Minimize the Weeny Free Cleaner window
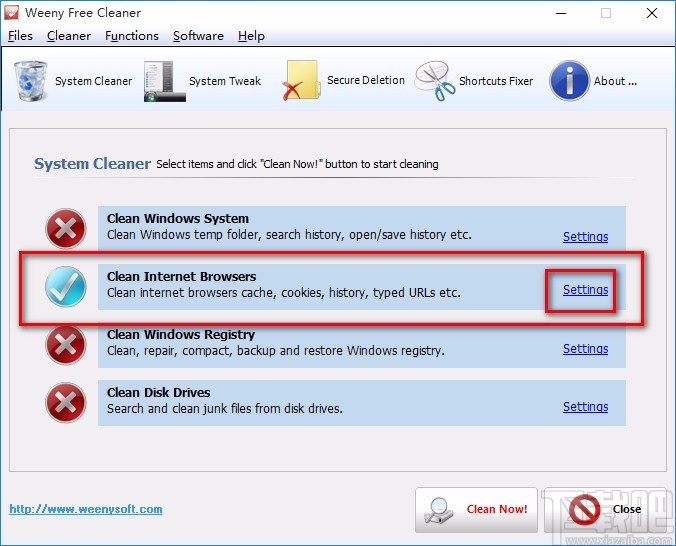Image resolution: width=676 pixels, height=546 pixels. (561, 13)
